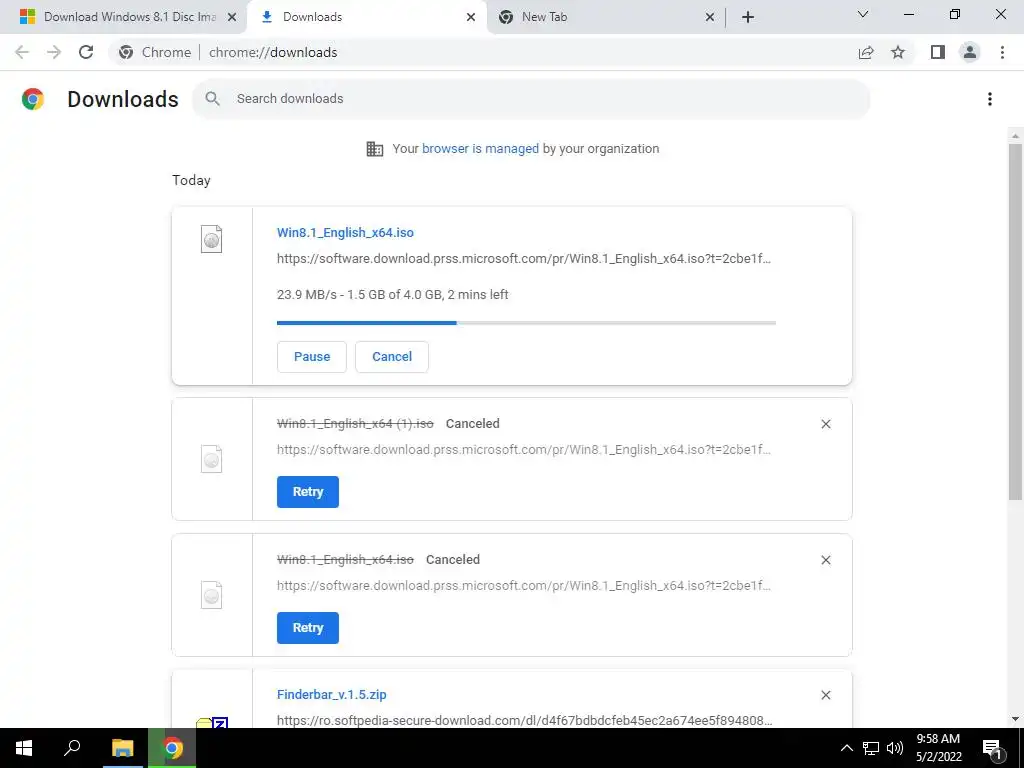Open the notification center icon
The height and width of the screenshot is (768, 1024).
click(992, 748)
